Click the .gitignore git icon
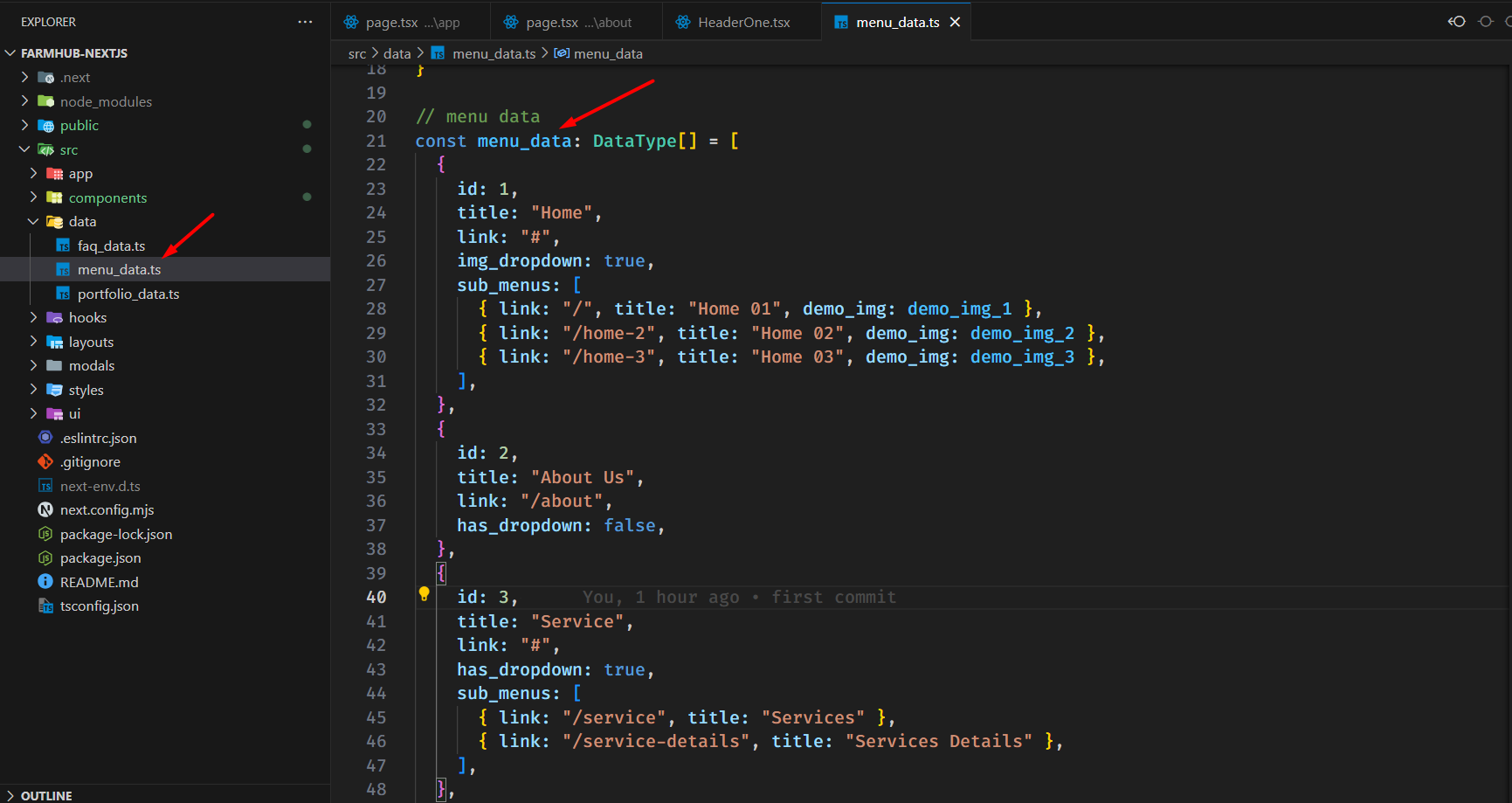The image size is (1512, 803). tap(45, 461)
